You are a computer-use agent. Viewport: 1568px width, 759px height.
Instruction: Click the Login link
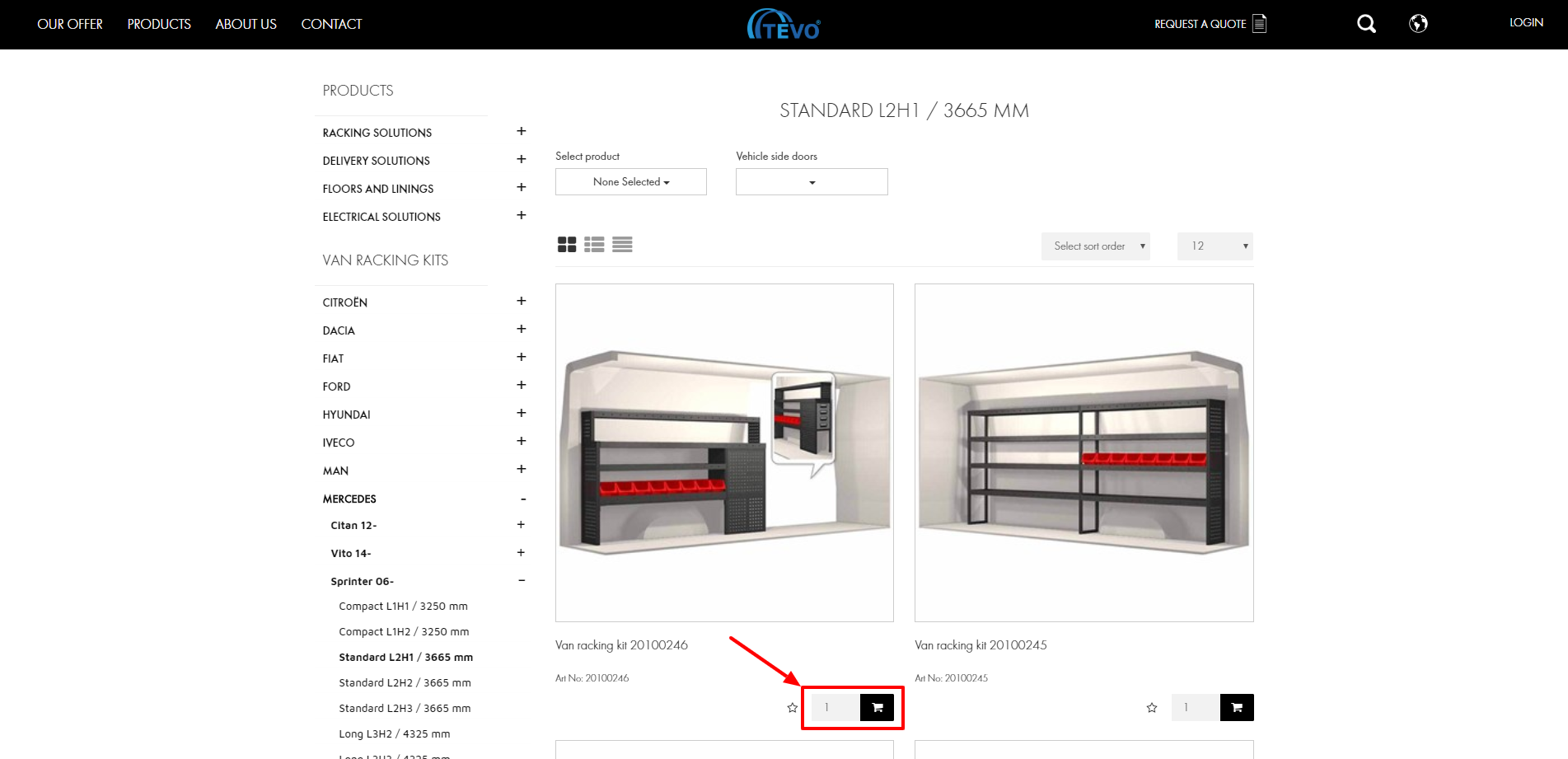[1526, 23]
